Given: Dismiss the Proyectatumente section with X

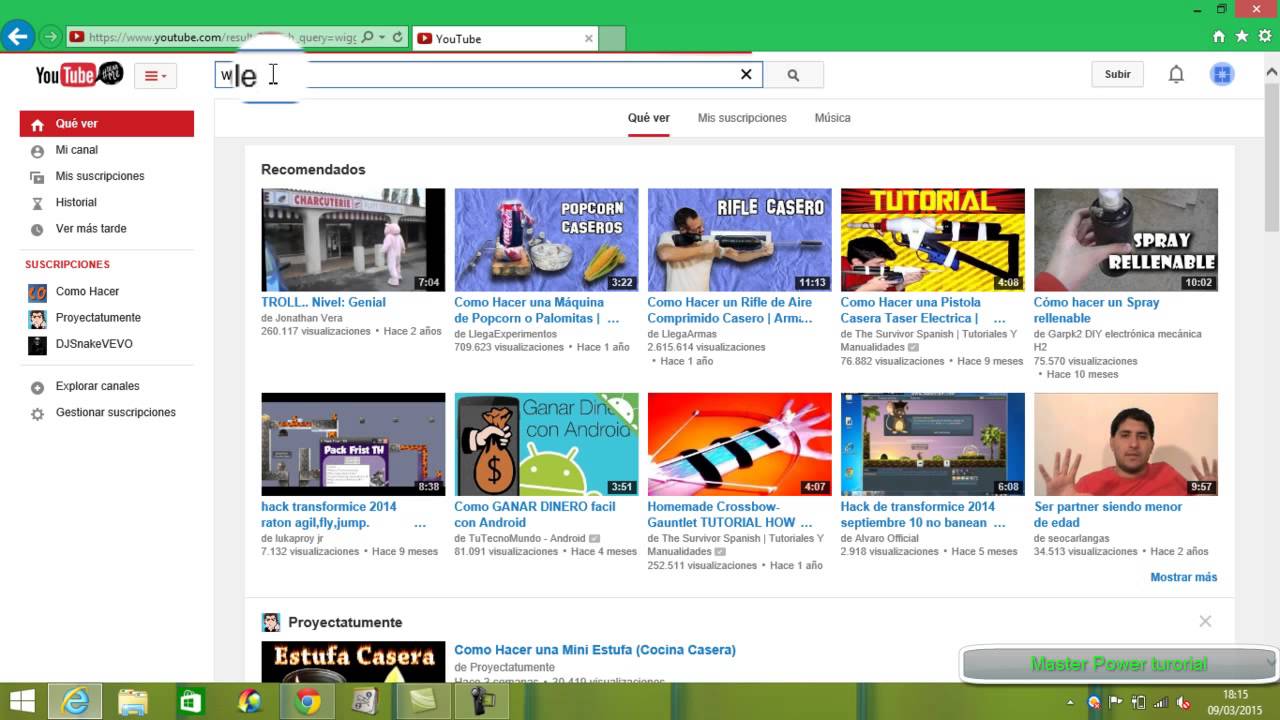Looking at the screenshot, I should click(1205, 621).
